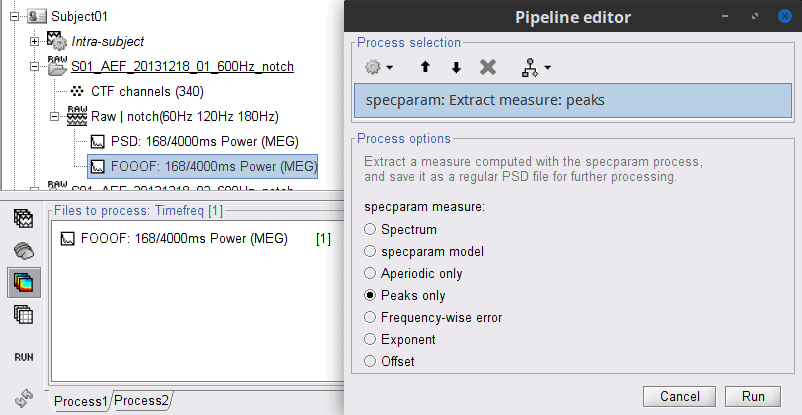Image resolution: width=802 pixels, height=415 pixels.
Task: Click the move process down arrow
Action: [x=456, y=67]
